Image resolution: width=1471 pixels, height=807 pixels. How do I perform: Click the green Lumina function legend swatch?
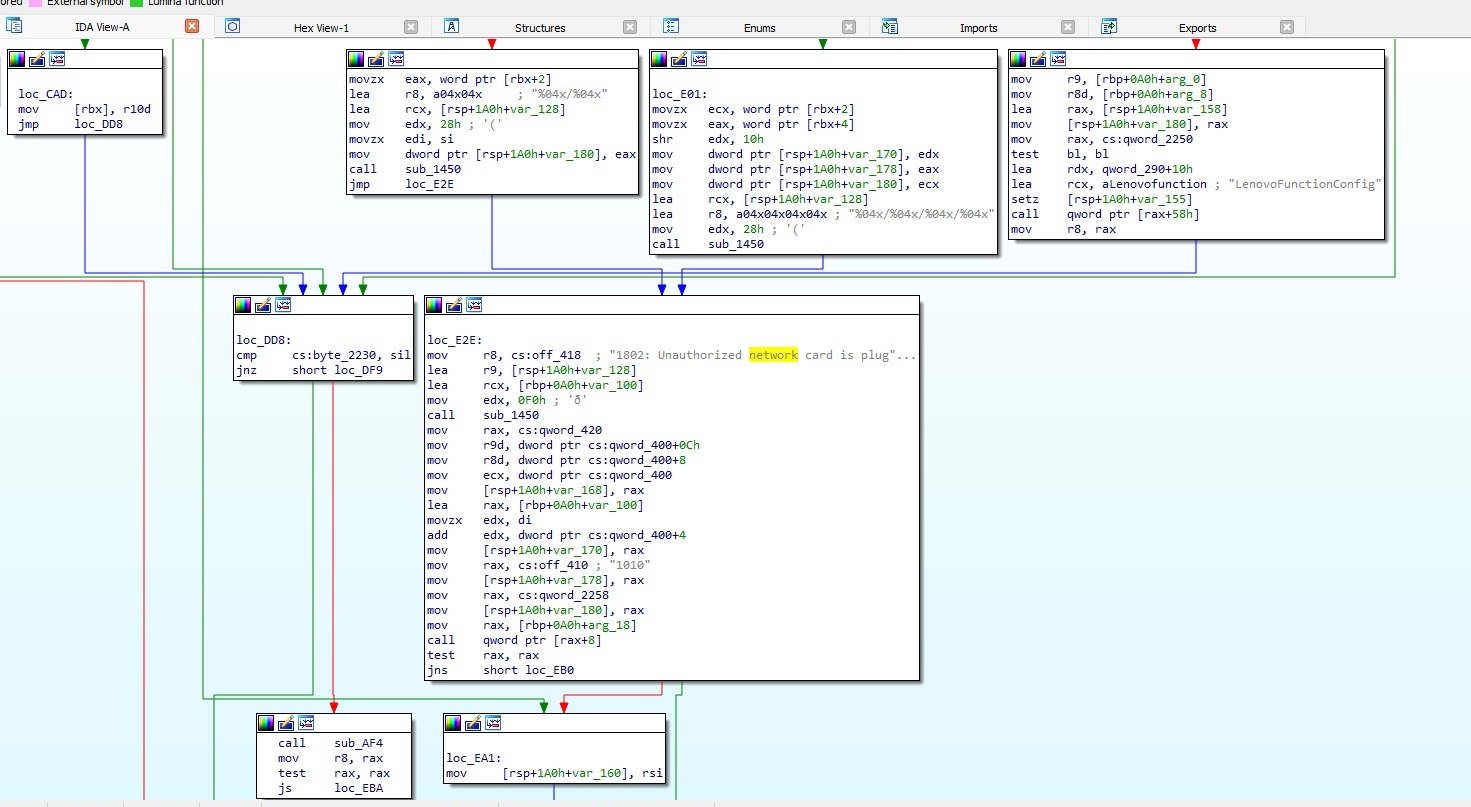(x=136, y=3)
